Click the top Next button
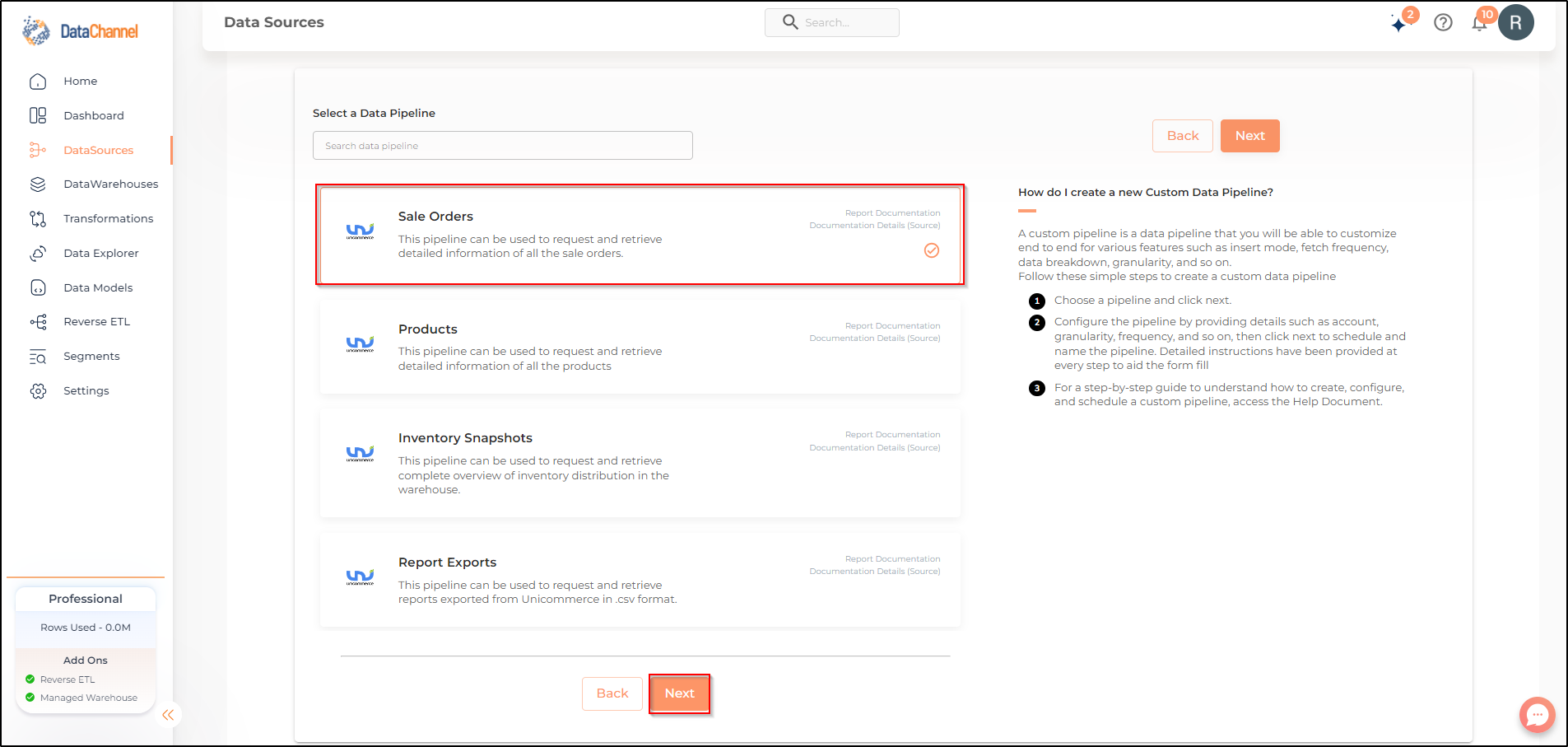The height and width of the screenshot is (747, 1568). point(1249,136)
